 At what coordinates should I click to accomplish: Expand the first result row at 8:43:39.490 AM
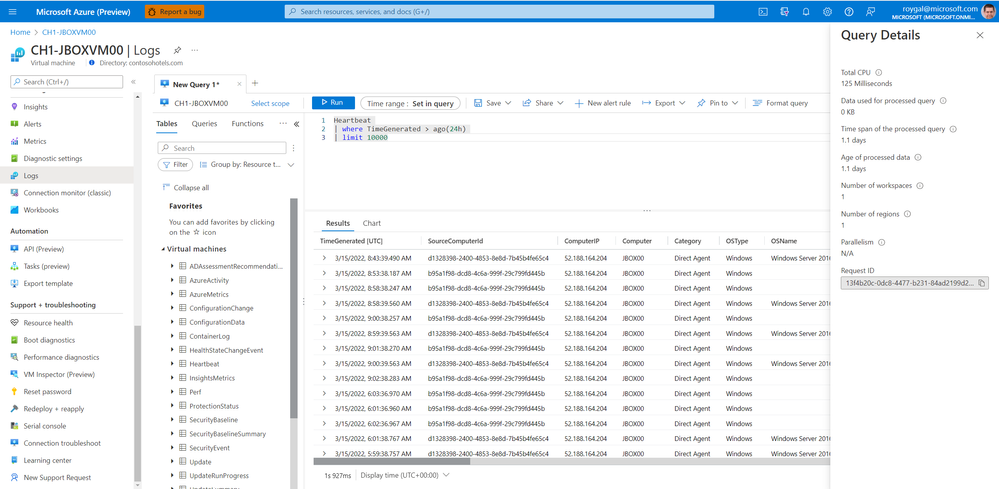324,258
